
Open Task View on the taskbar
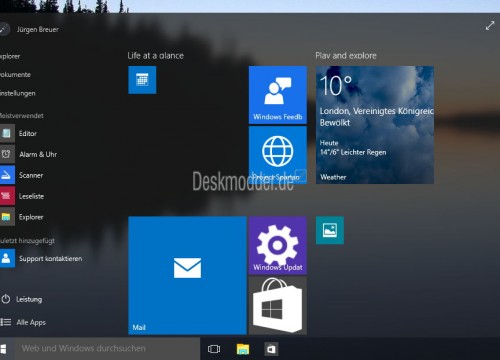coord(214,349)
